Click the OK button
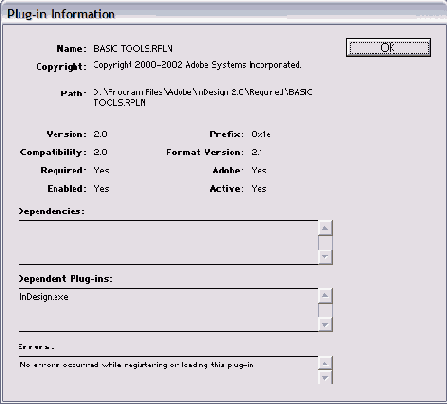This screenshot has width=447, height=404. (388, 47)
